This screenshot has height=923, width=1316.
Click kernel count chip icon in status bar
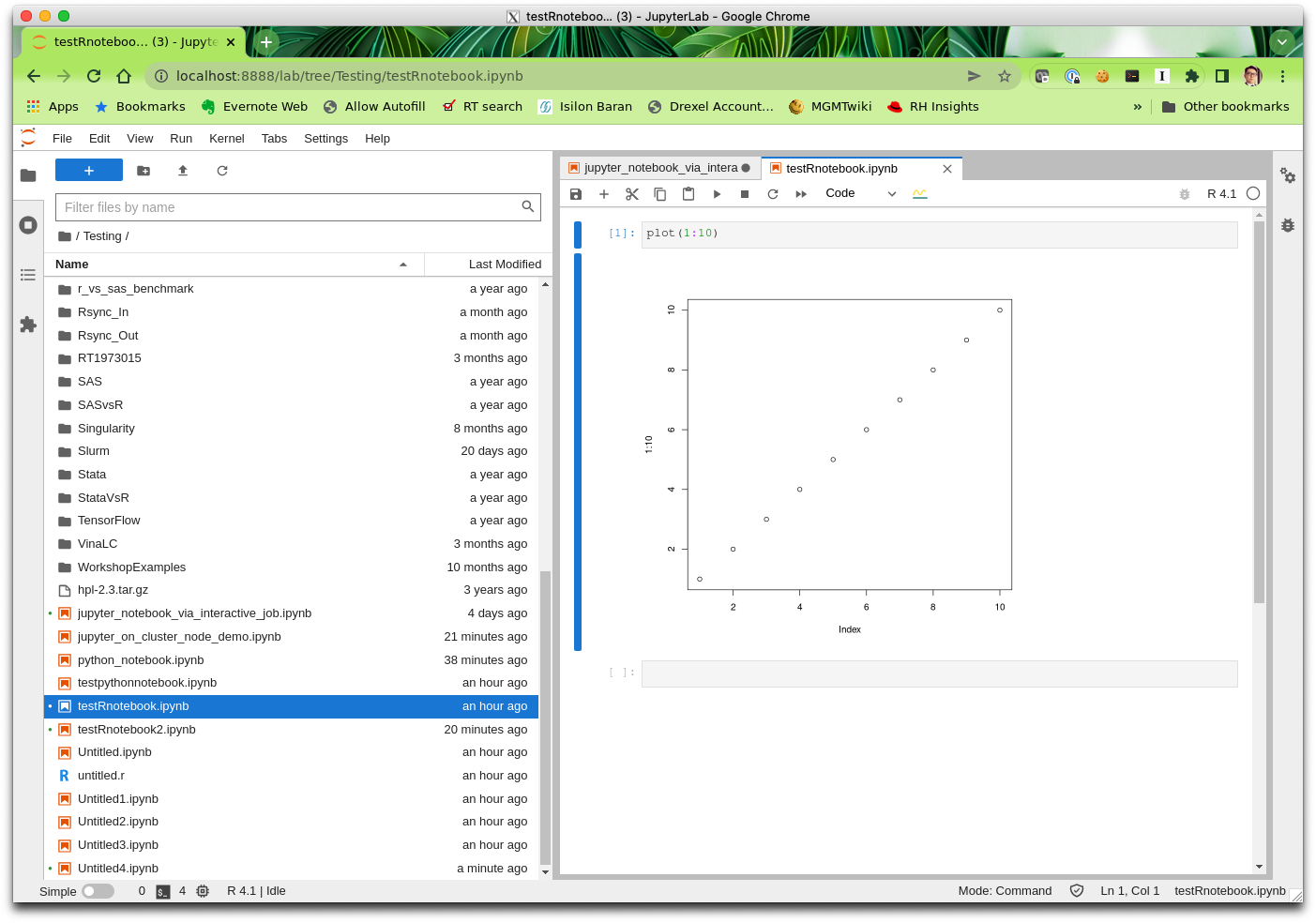(203, 891)
